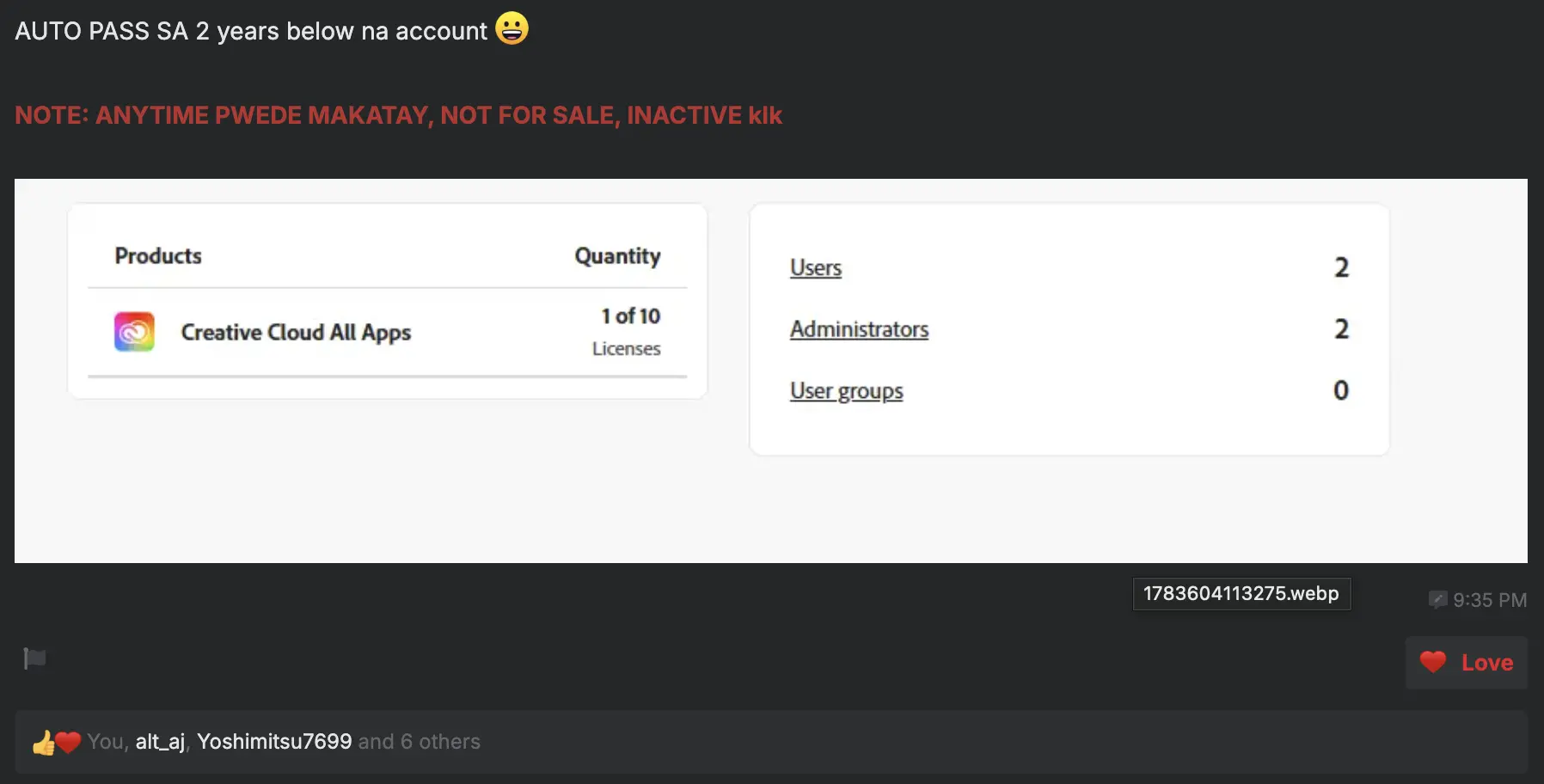Open the Administrators link
1544x784 pixels.
click(x=859, y=329)
